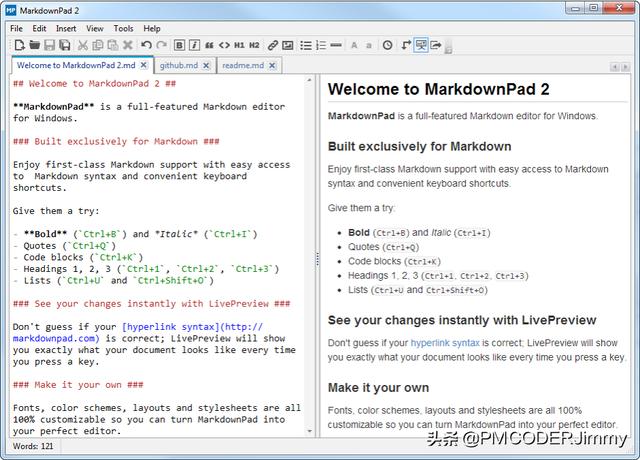Open the File menu

click(x=16, y=29)
